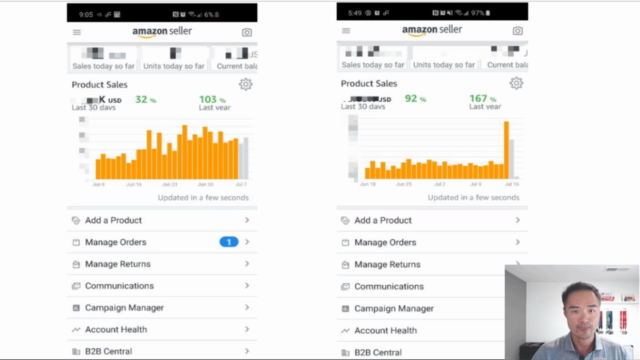Open Communications on right phone
640x360 pixels.
pyautogui.click(x=420, y=287)
